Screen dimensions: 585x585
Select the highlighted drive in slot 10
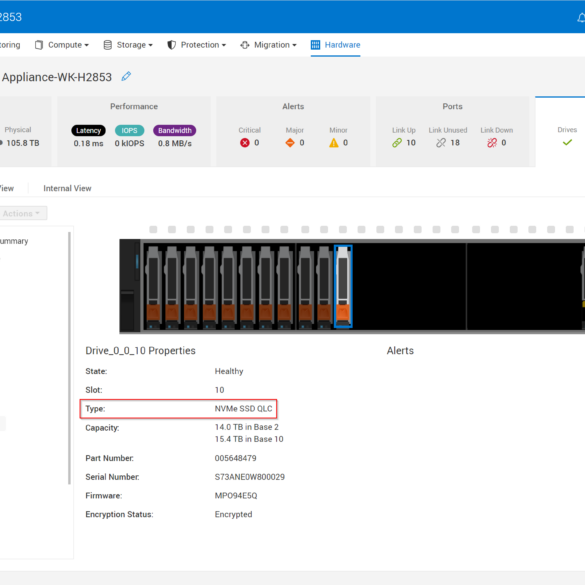(x=343, y=287)
